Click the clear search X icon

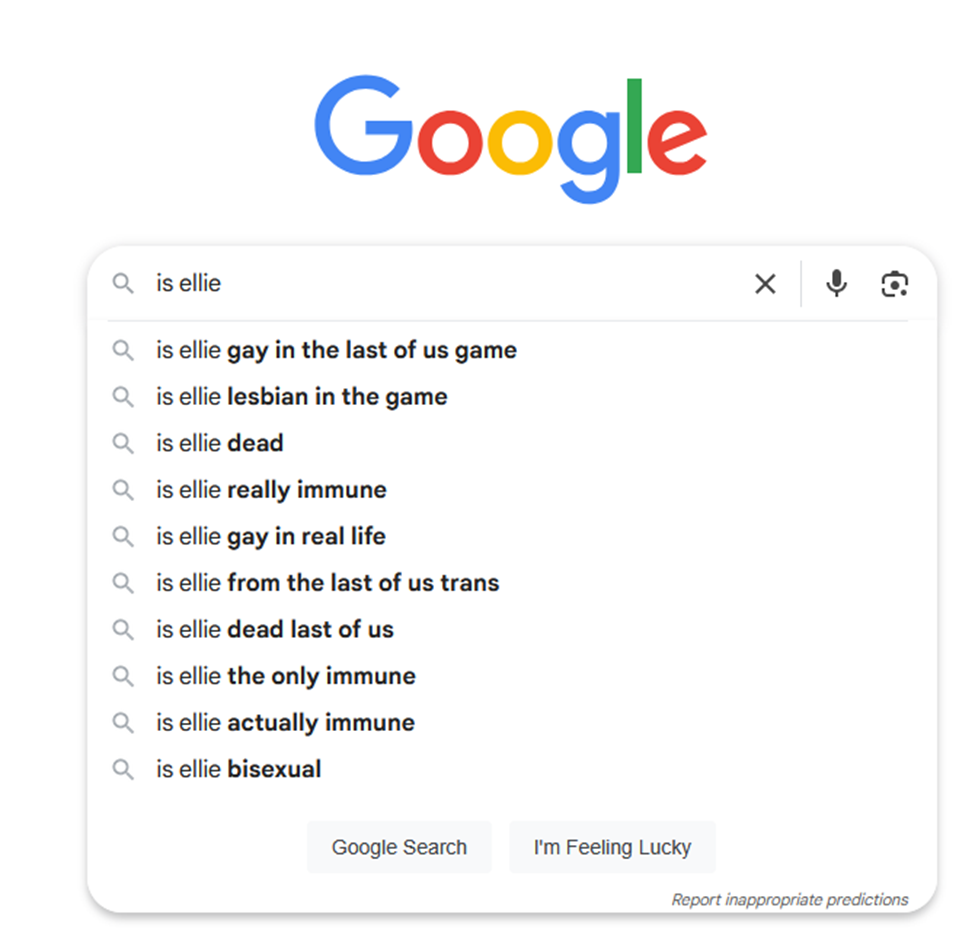[x=765, y=284]
